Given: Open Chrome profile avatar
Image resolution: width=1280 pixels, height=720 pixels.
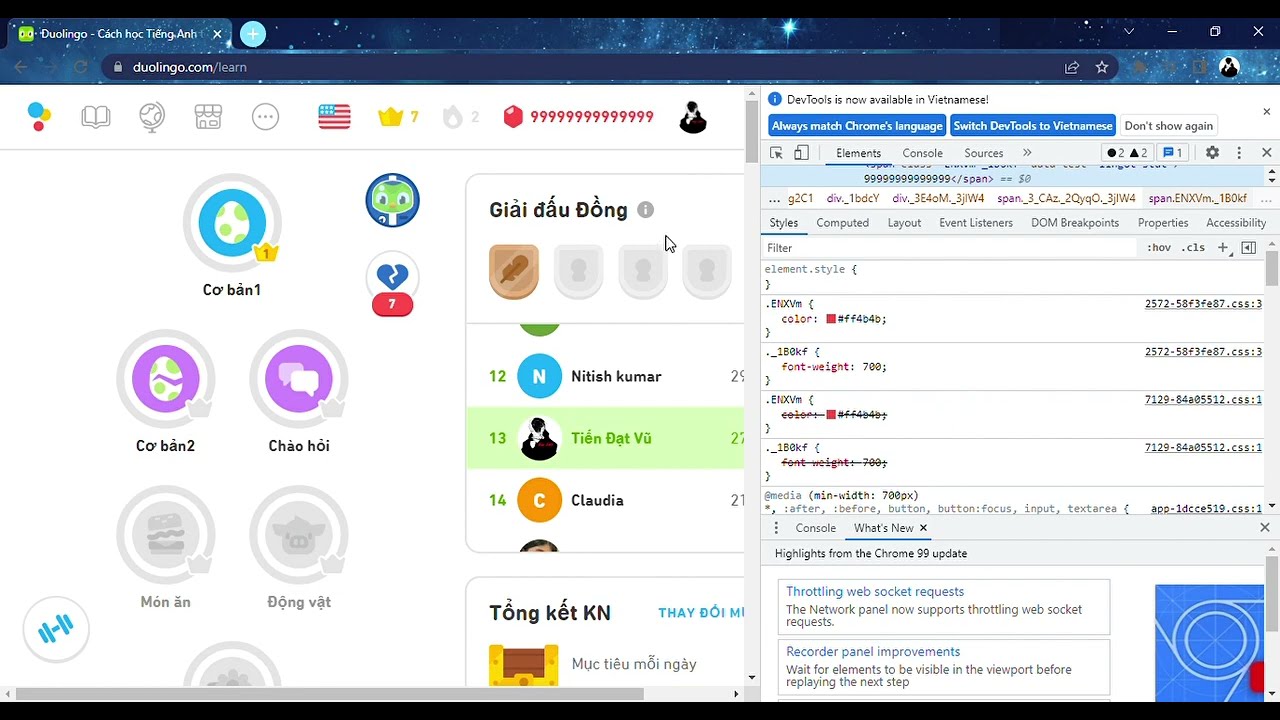Looking at the screenshot, I should (1229, 67).
